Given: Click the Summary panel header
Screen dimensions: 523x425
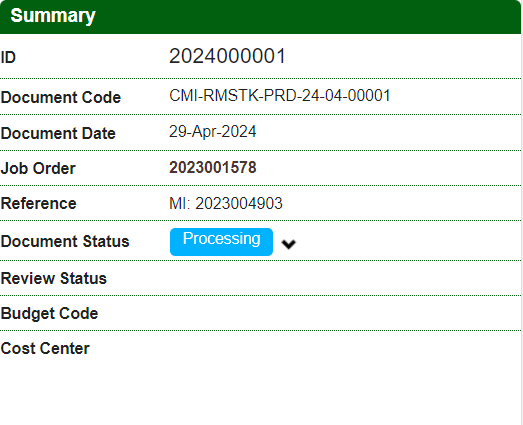Looking at the screenshot, I should [x=260, y=16].
